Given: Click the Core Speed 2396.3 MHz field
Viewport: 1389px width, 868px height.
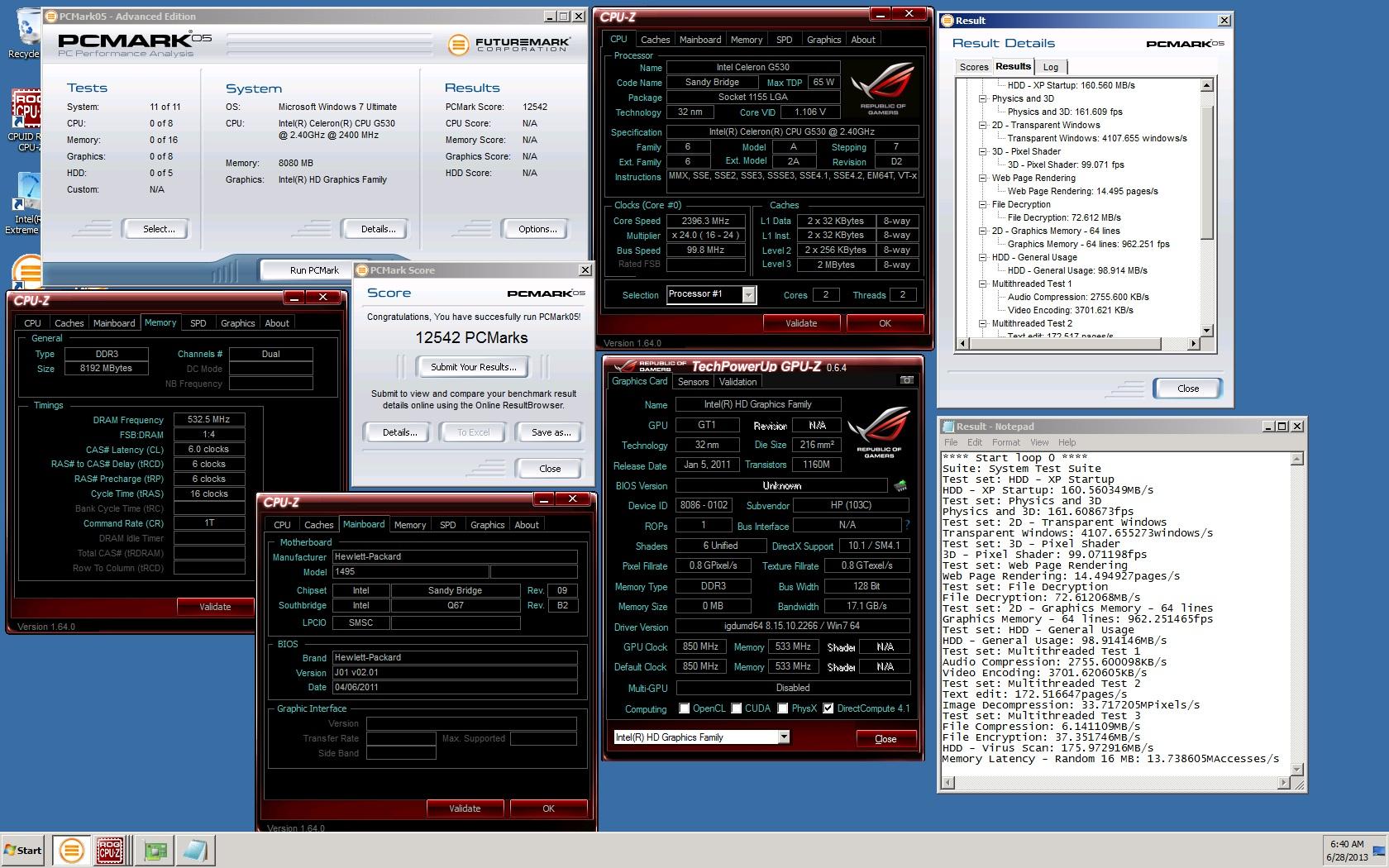Looking at the screenshot, I should [x=705, y=221].
